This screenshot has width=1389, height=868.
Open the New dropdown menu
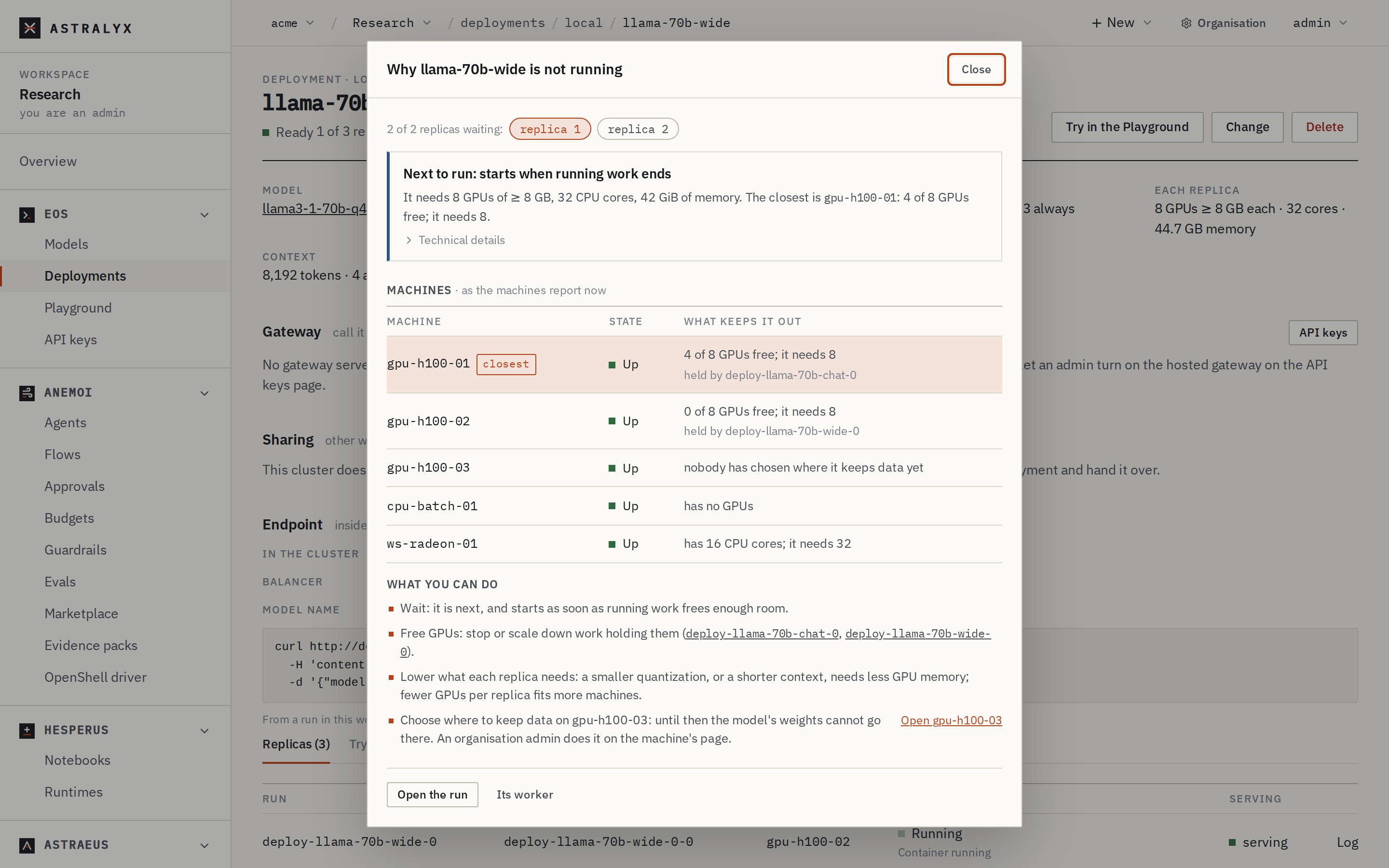1121,23
